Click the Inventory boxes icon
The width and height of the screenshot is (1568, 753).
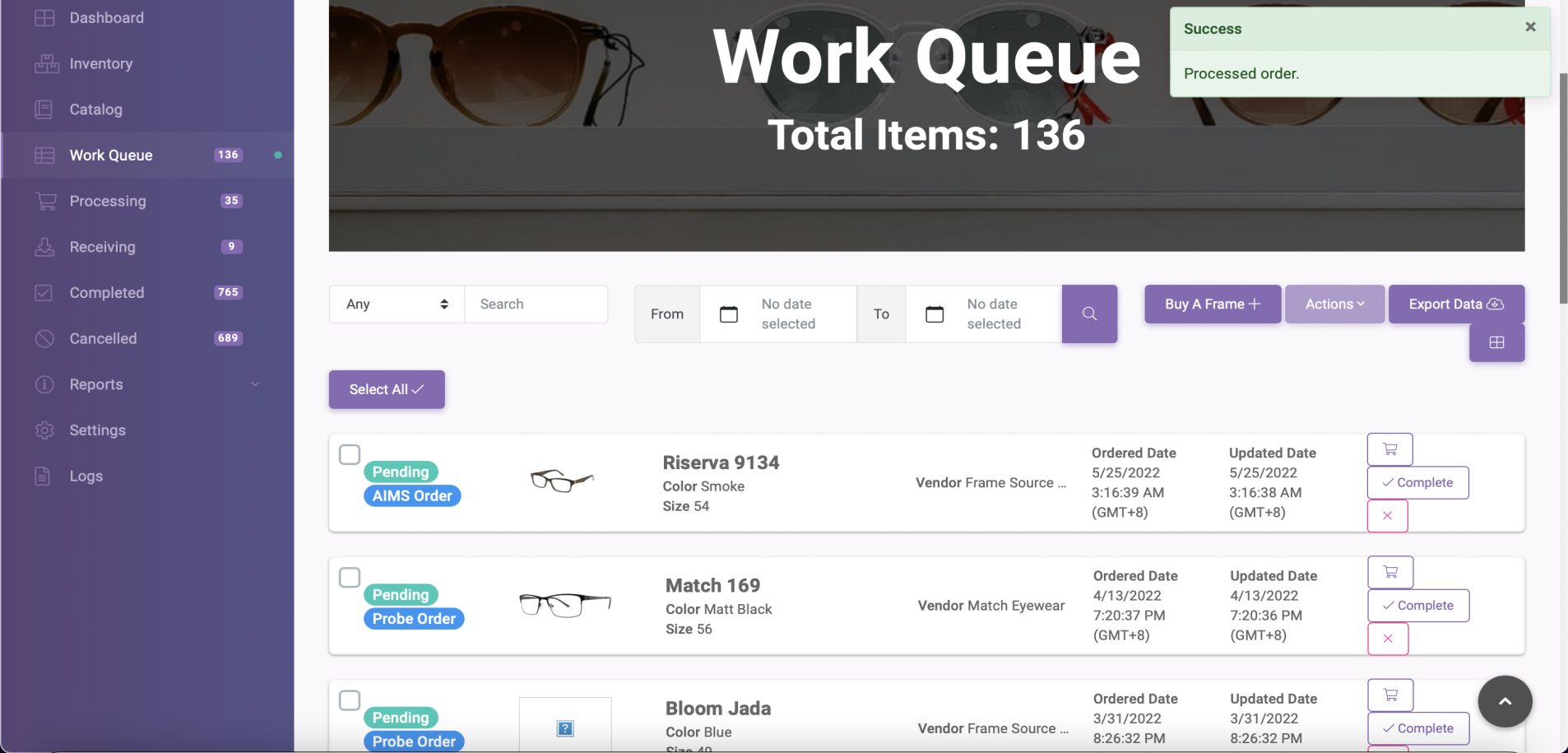pyautogui.click(x=46, y=63)
